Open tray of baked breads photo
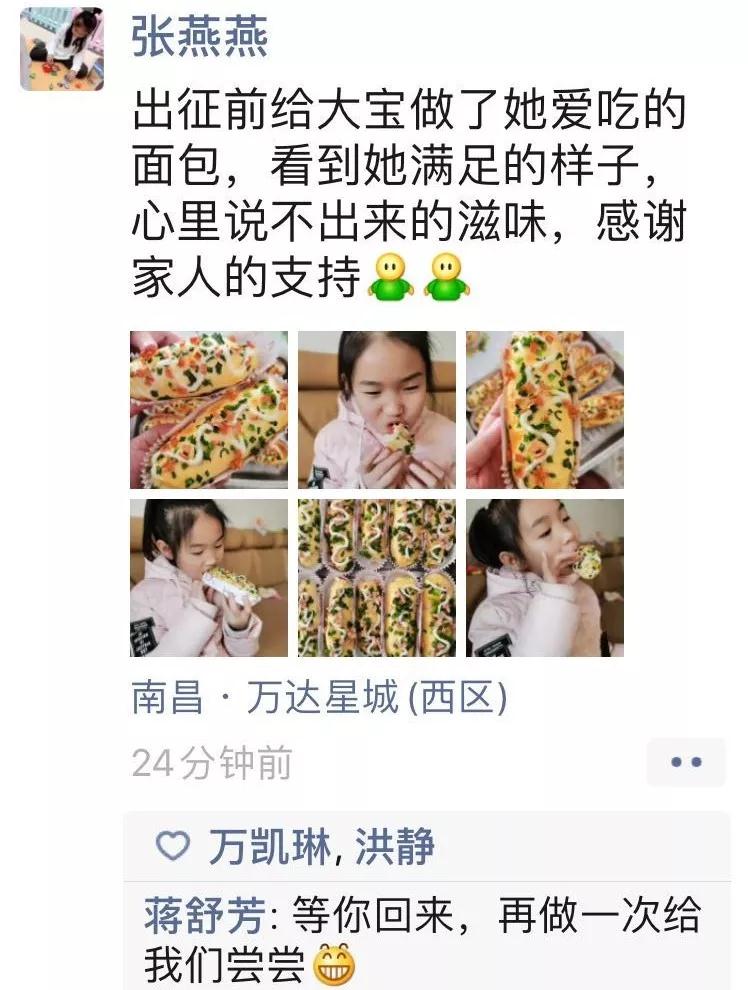This screenshot has width=748, height=990. point(377,578)
